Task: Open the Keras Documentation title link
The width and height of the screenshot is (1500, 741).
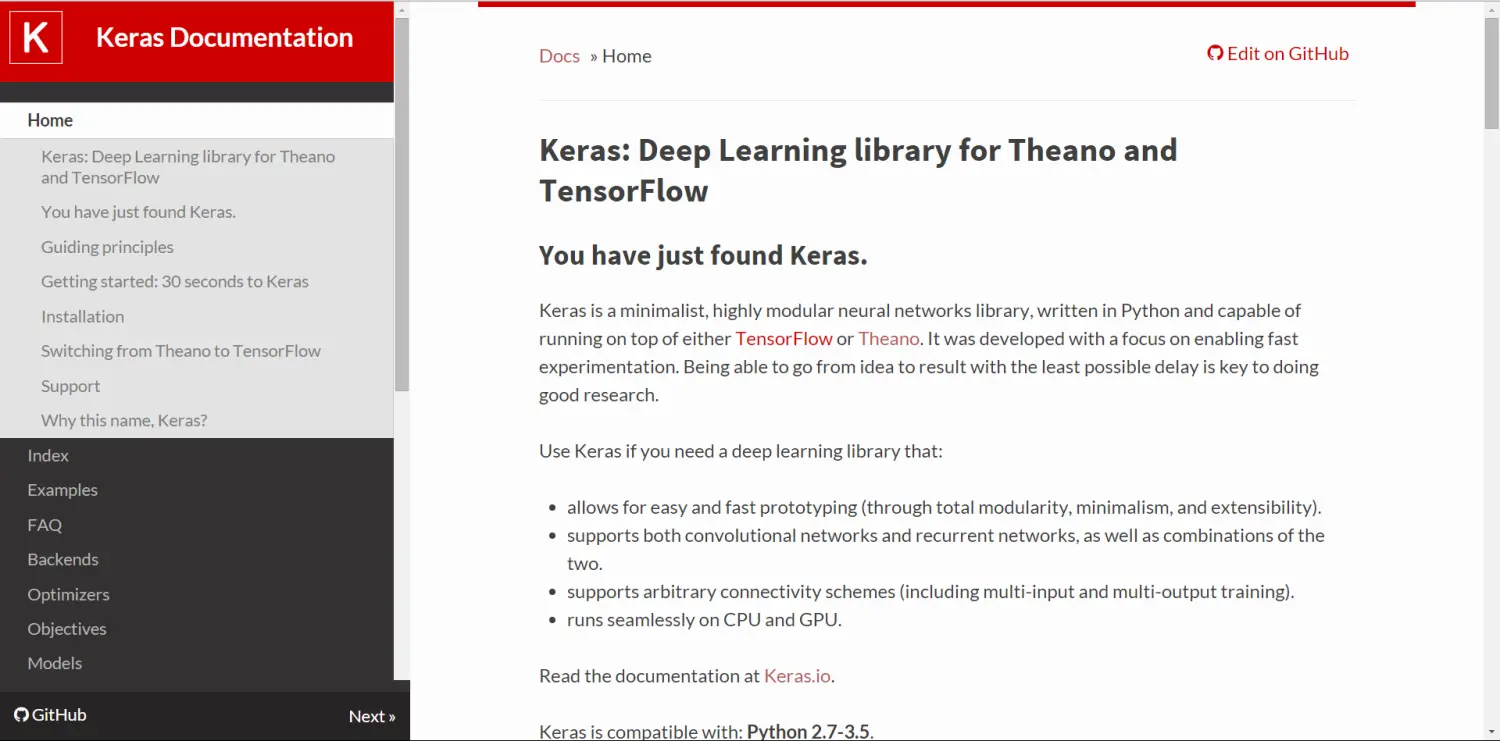Action: tap(224, 38)
